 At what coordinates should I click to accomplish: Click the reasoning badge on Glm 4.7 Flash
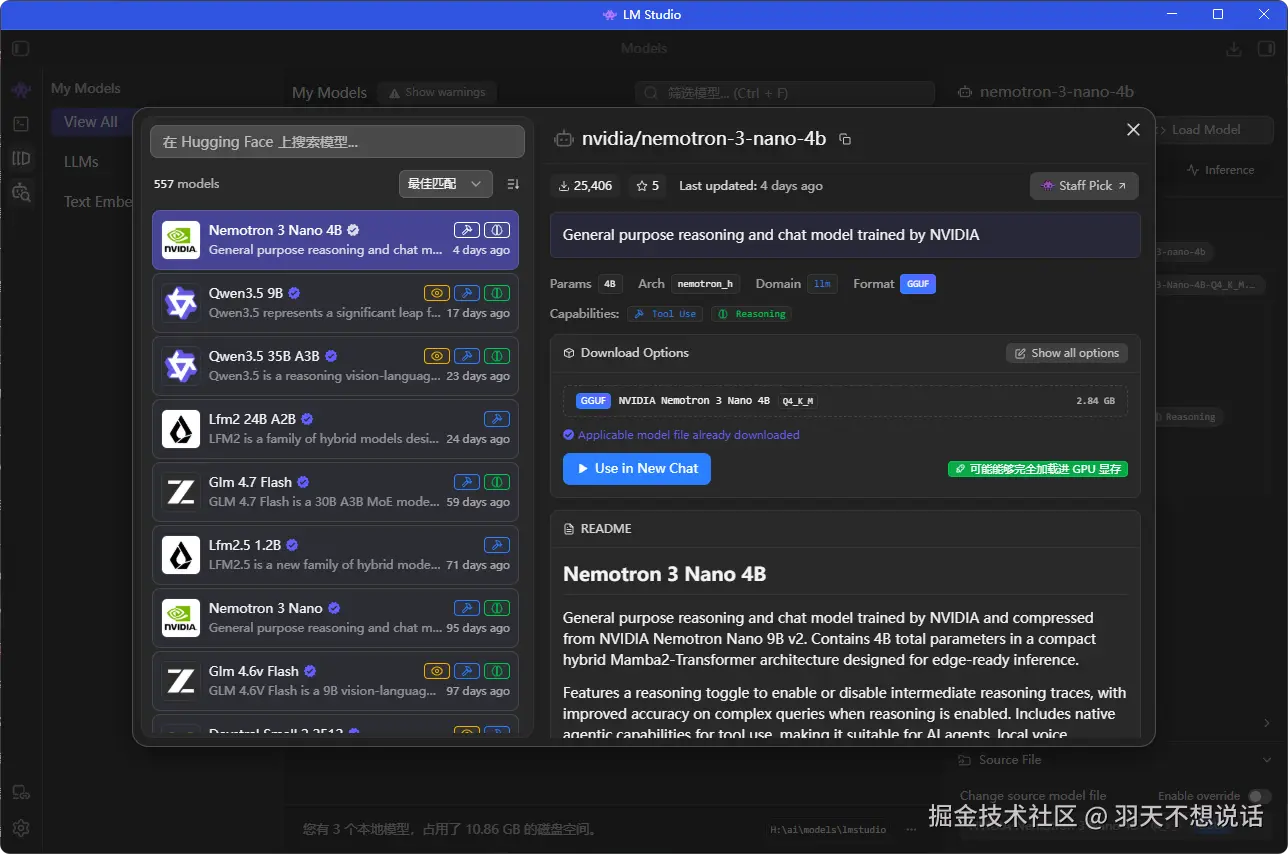point(497,482)
